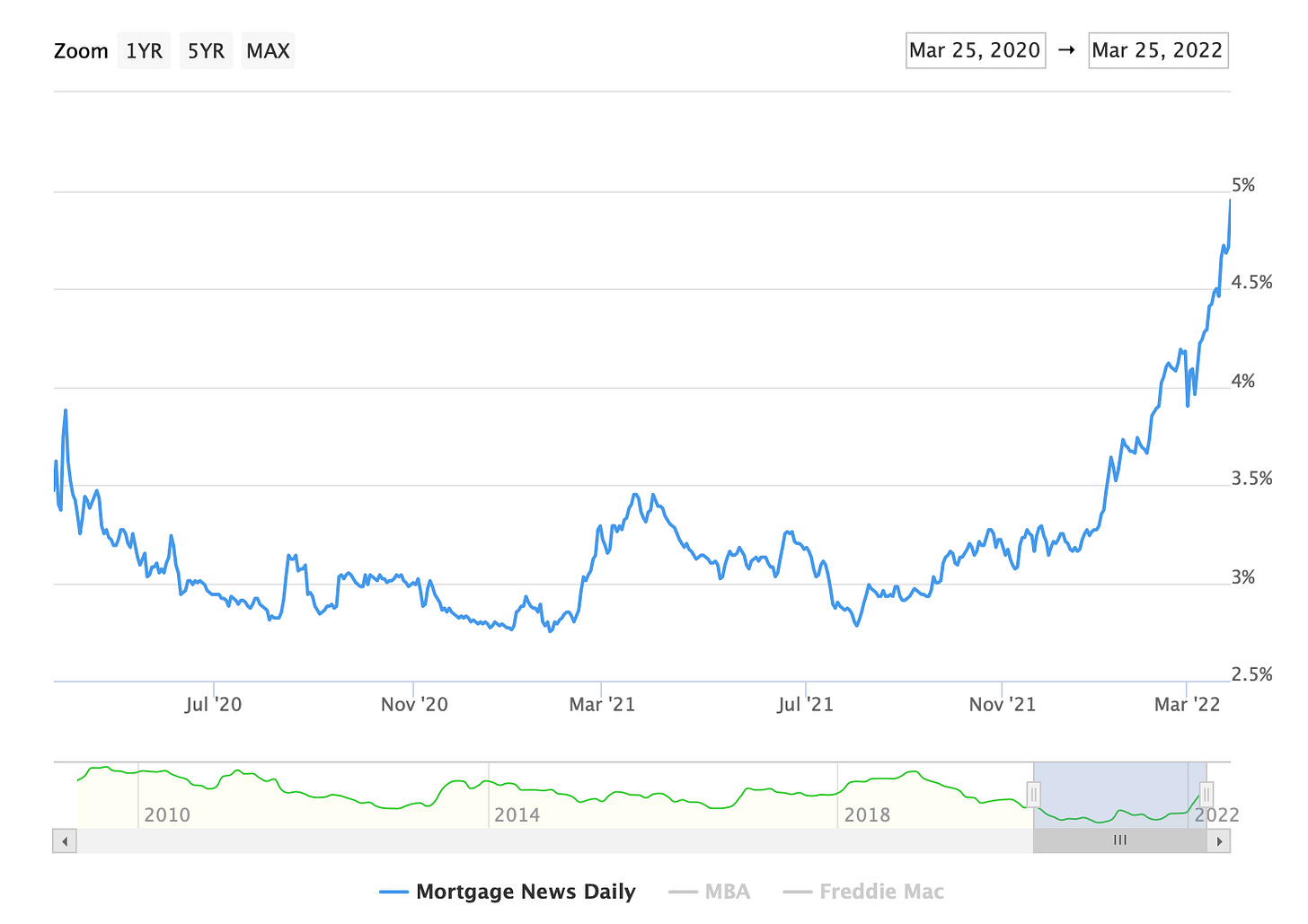Screen dimensions: 1308x924
Task: Click the Nov '21 axis label
Action: (x=1003, y=704)
